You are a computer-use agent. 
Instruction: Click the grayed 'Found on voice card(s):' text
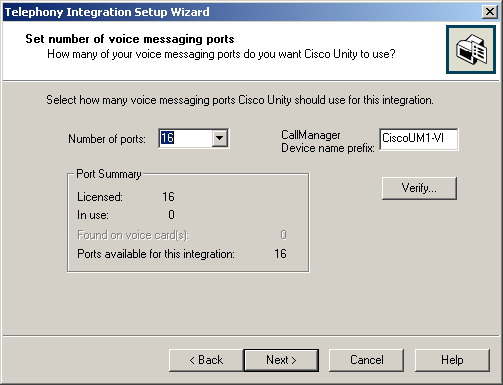click(133, 235)
